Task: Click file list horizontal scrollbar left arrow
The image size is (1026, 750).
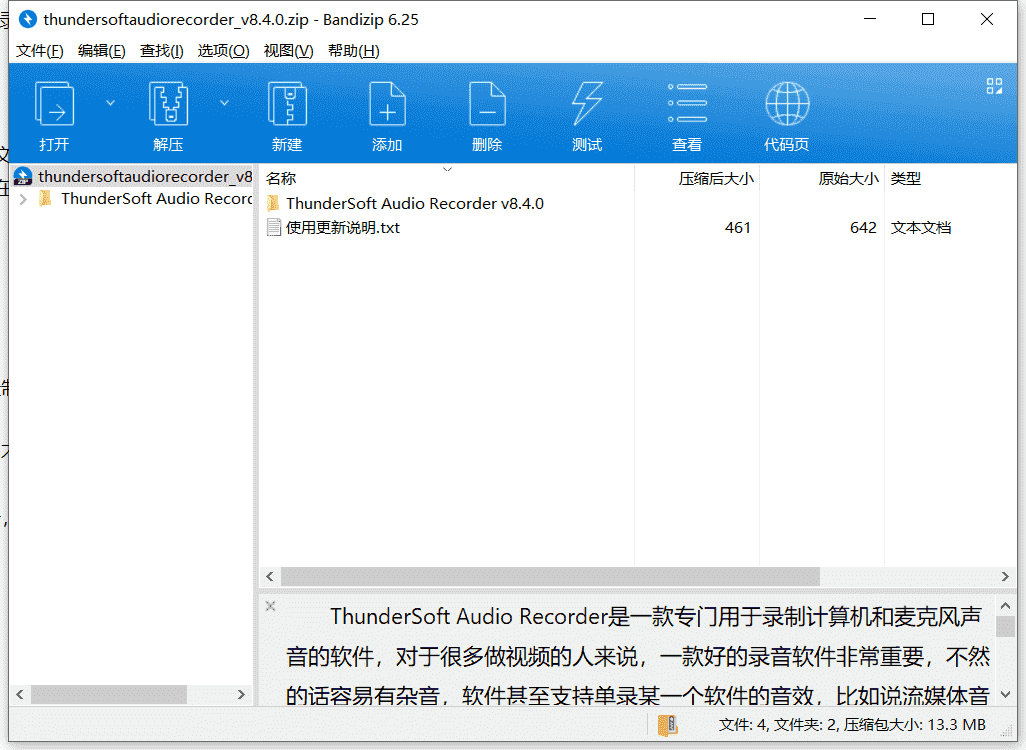Action: [x=270, y=577]
